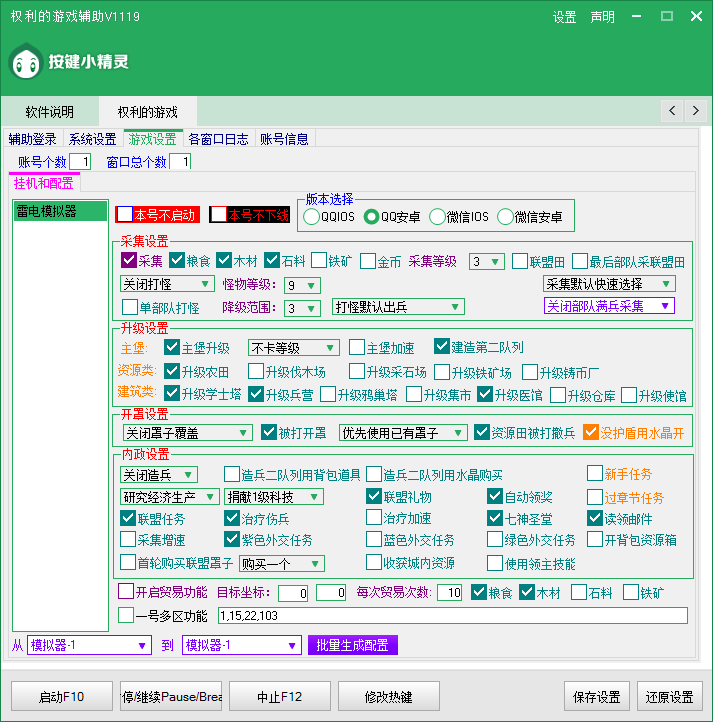713x722 pixels.
Task: Toggle the 本号不下线 checkbox
Action: click(219, 215)
